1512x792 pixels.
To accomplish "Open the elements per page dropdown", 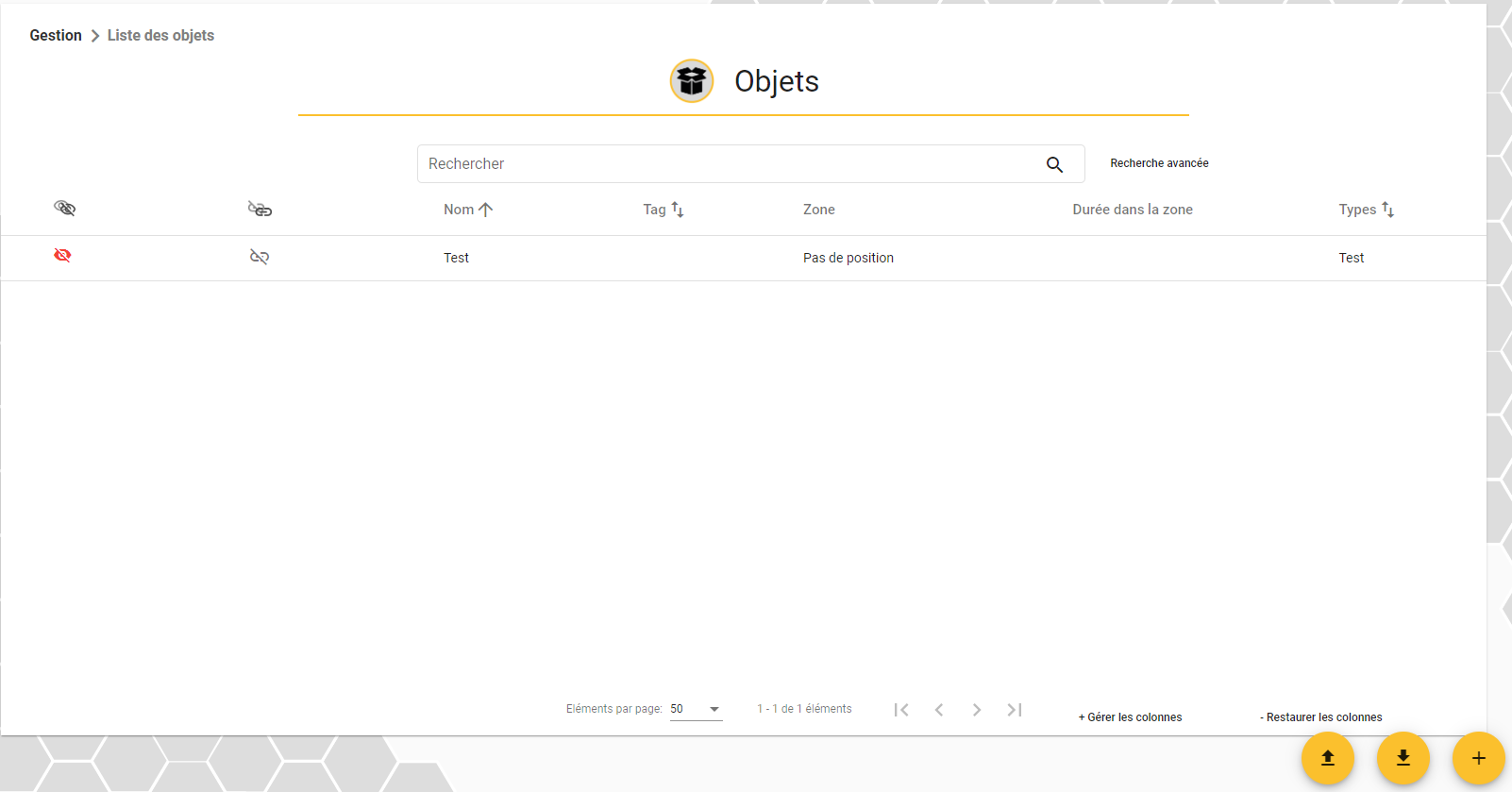I will (697, 709).
